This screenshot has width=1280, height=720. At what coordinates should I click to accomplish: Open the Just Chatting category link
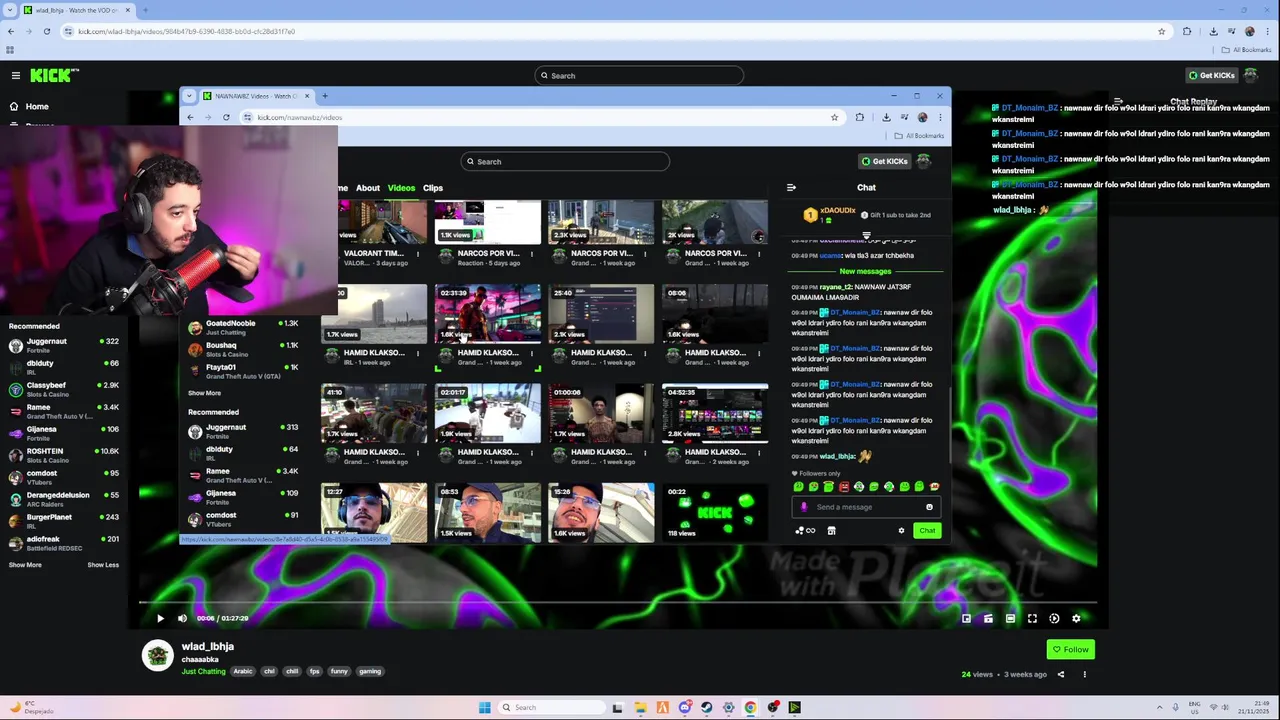[x=203, y=671]
